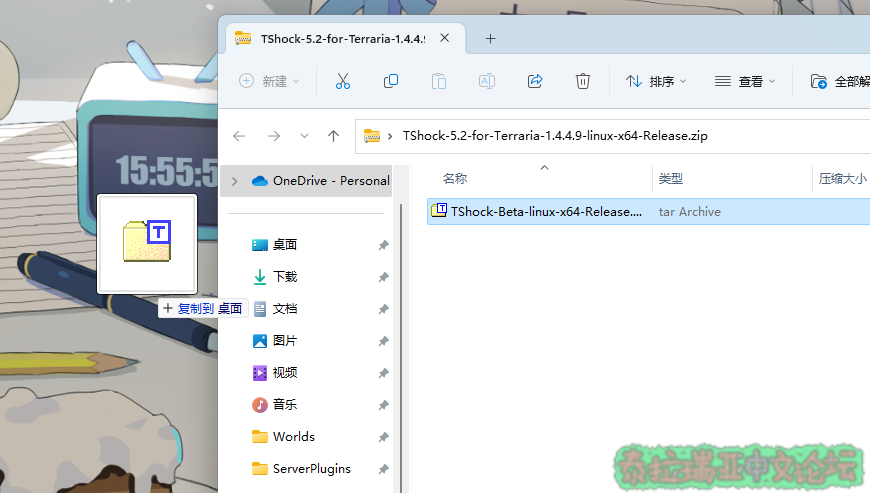Open 视频 (Videos) in the sidebar
This screenshot has width=870, height=493.
pyautogui.click(x=285, y=373)
